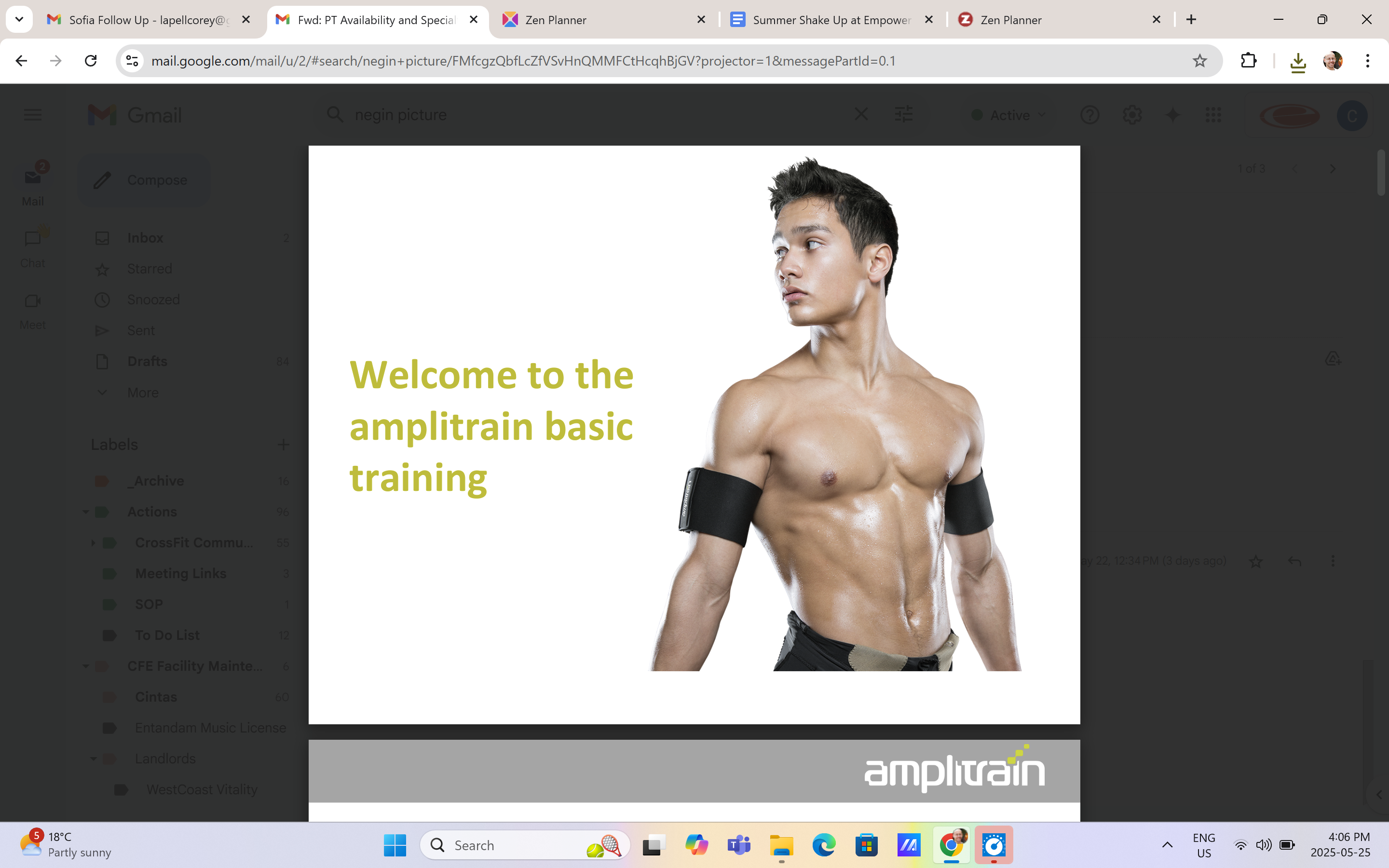Open the Chrome extensions puzzle icon
Viewport: 1389px width, 868px height.
pyautogui.click(x=1248, y=61)
